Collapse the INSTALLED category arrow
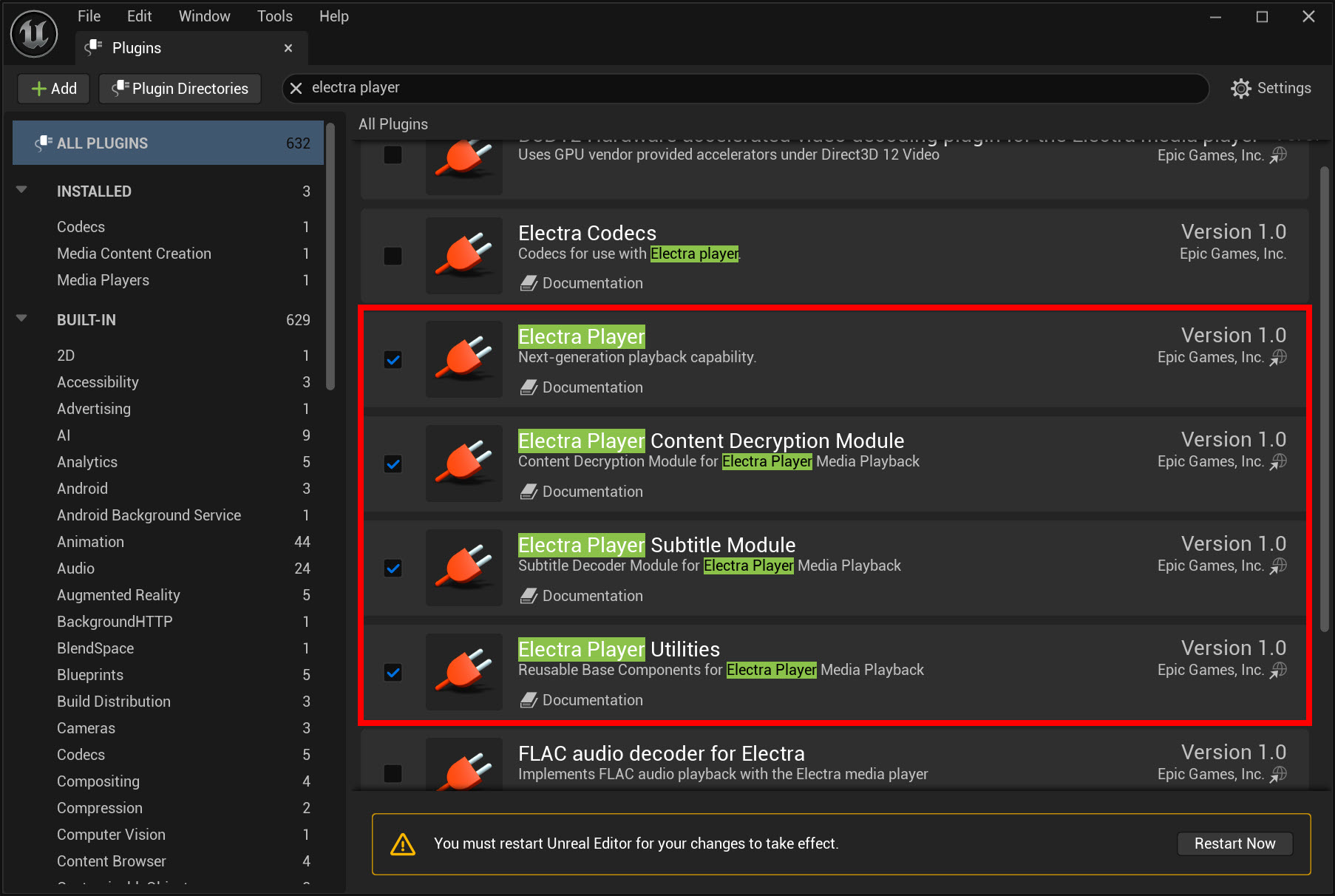 point(21,190)
